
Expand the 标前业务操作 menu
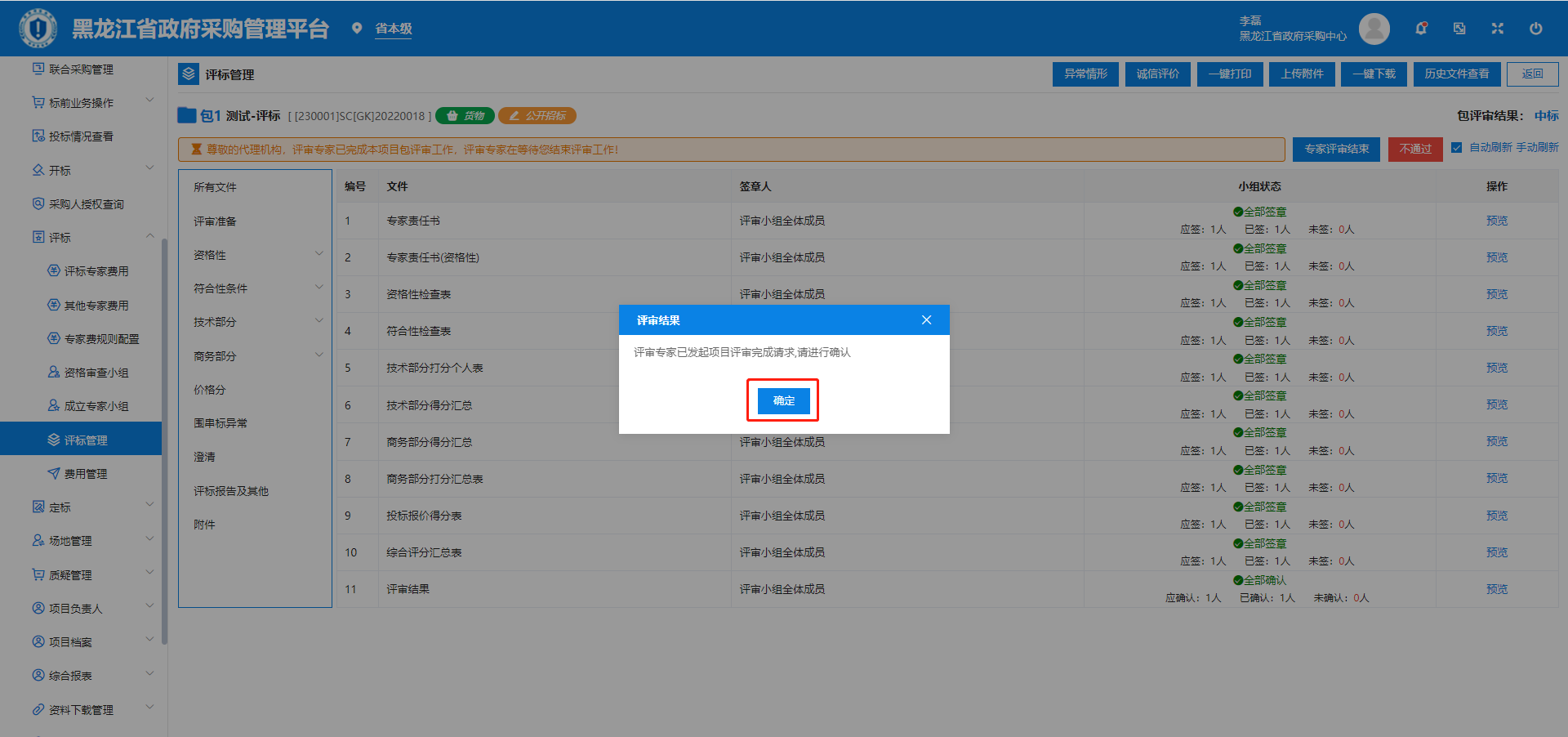[x=149, y=100]
